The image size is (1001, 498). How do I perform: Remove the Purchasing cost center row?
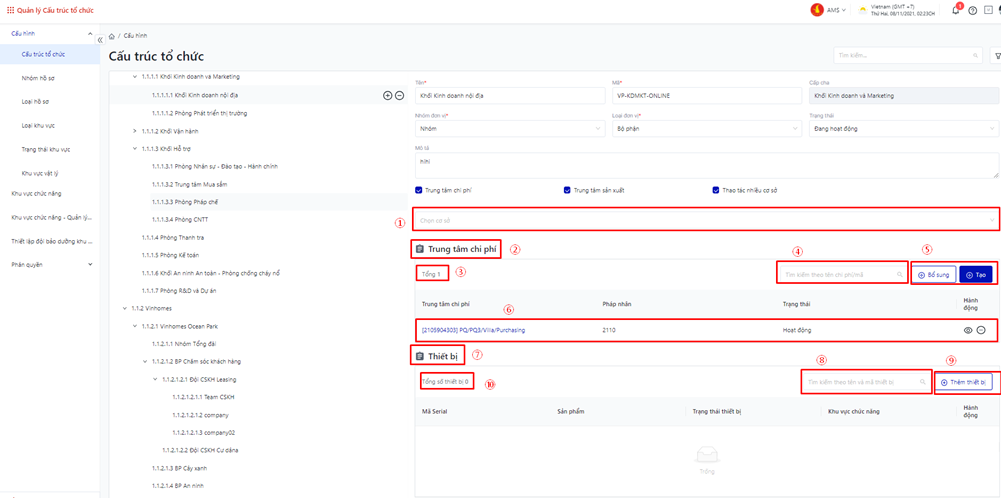981,329
